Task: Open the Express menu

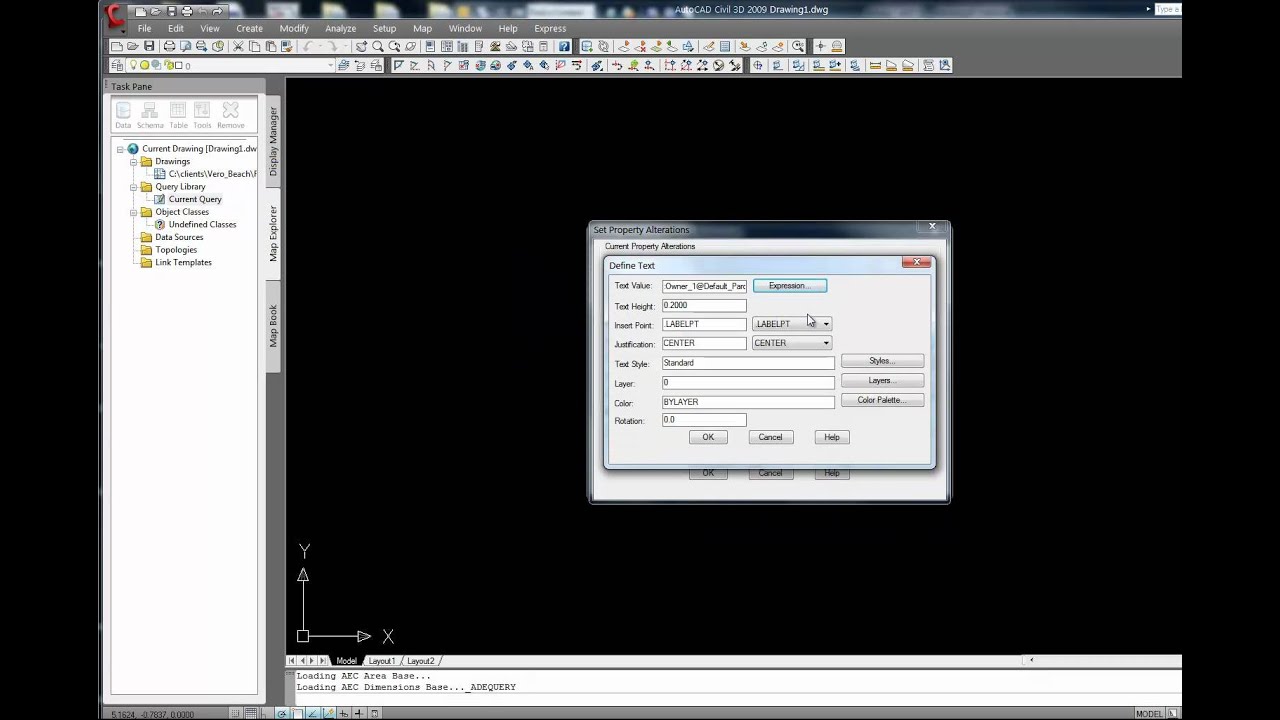Action: pyautogui.click(x=550, y=28)
